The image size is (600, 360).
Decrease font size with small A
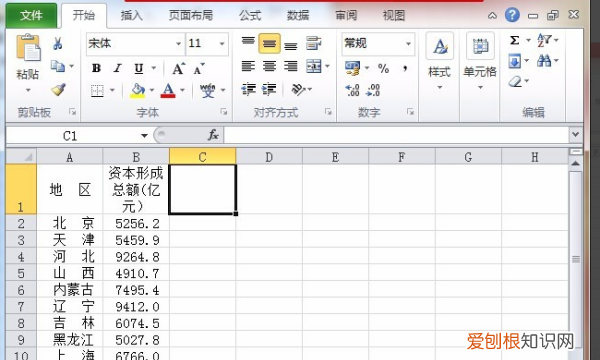pos(199,68)
